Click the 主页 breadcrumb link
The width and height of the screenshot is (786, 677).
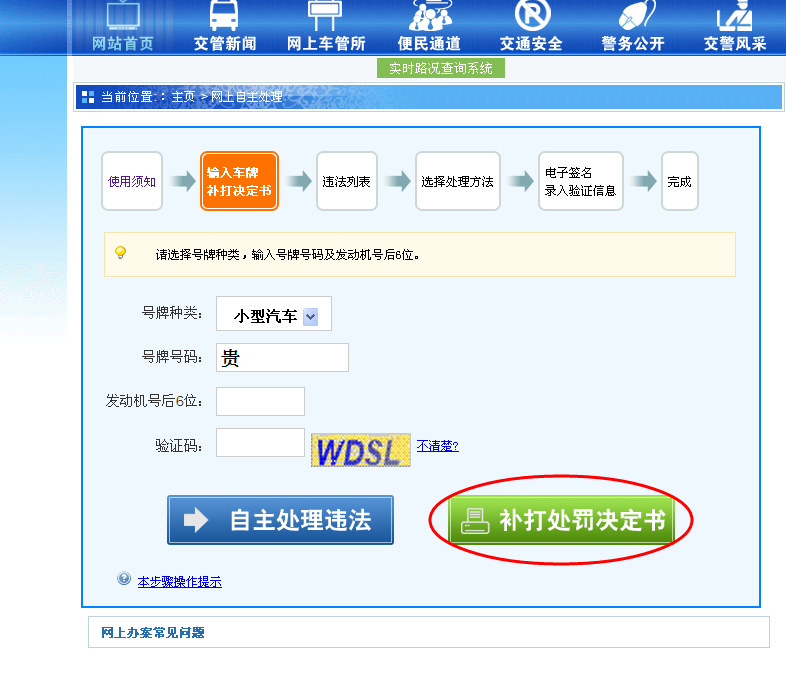(x=183, y=97)
